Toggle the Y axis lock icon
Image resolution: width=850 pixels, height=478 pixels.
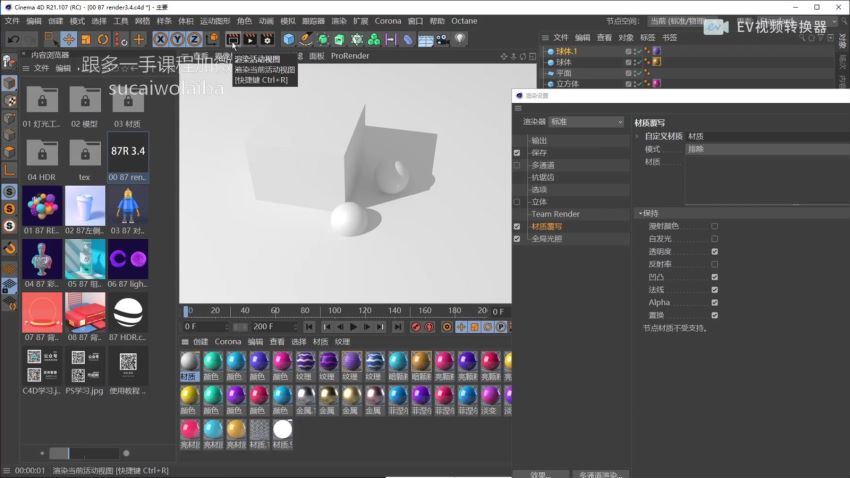[177, 40]
